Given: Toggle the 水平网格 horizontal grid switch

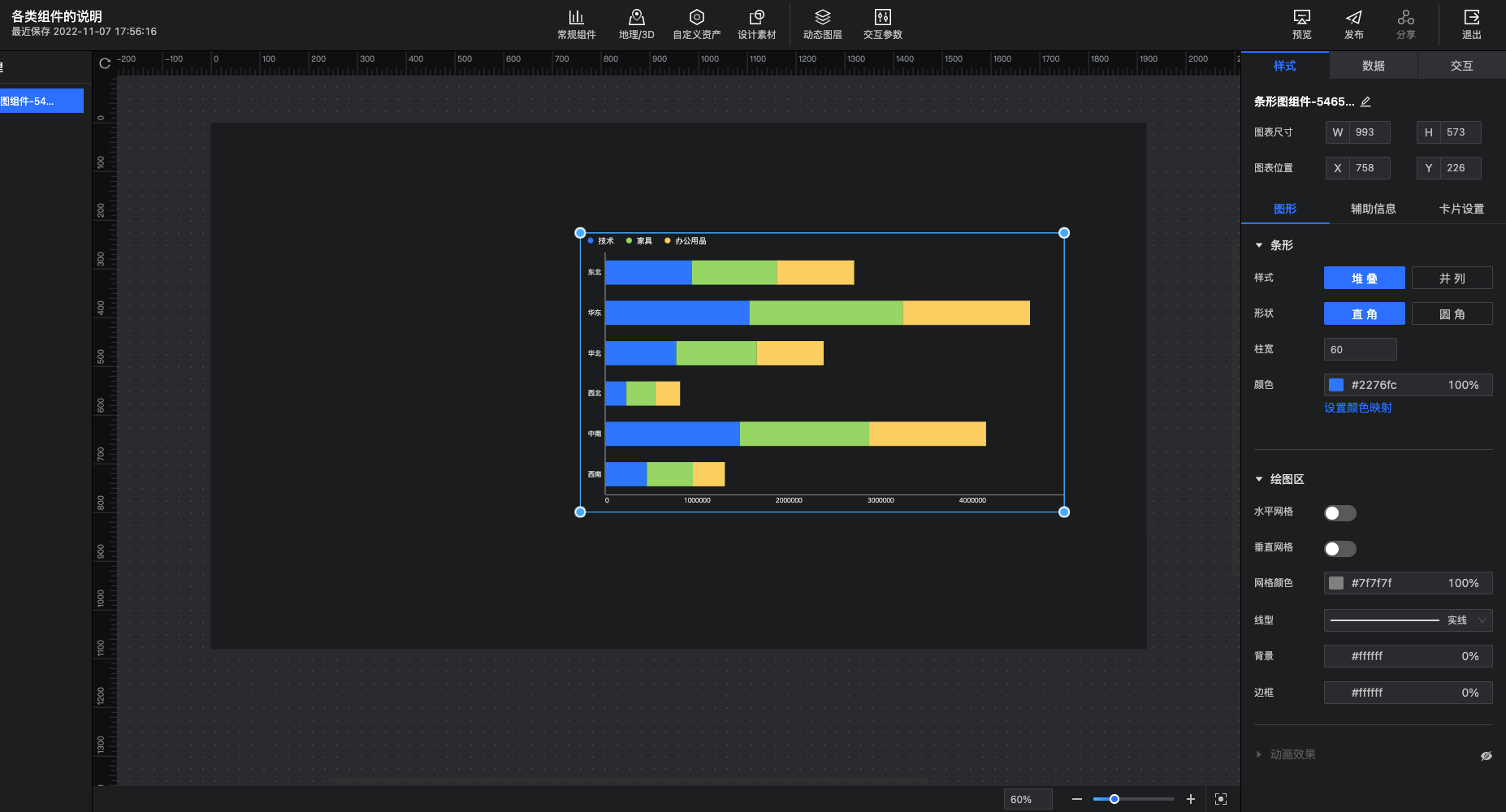Looking at the screenshot, I should [x=1340, y=513].
